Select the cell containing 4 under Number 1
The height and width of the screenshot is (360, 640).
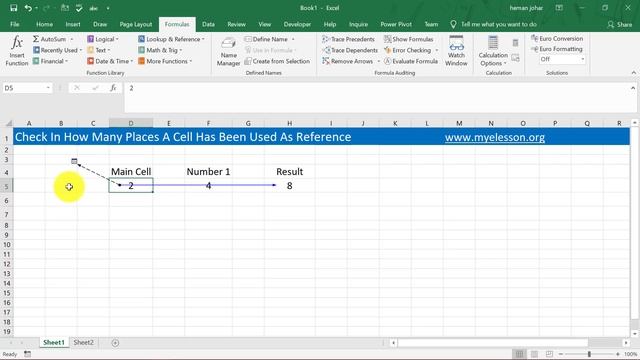(x=208, y=186)
